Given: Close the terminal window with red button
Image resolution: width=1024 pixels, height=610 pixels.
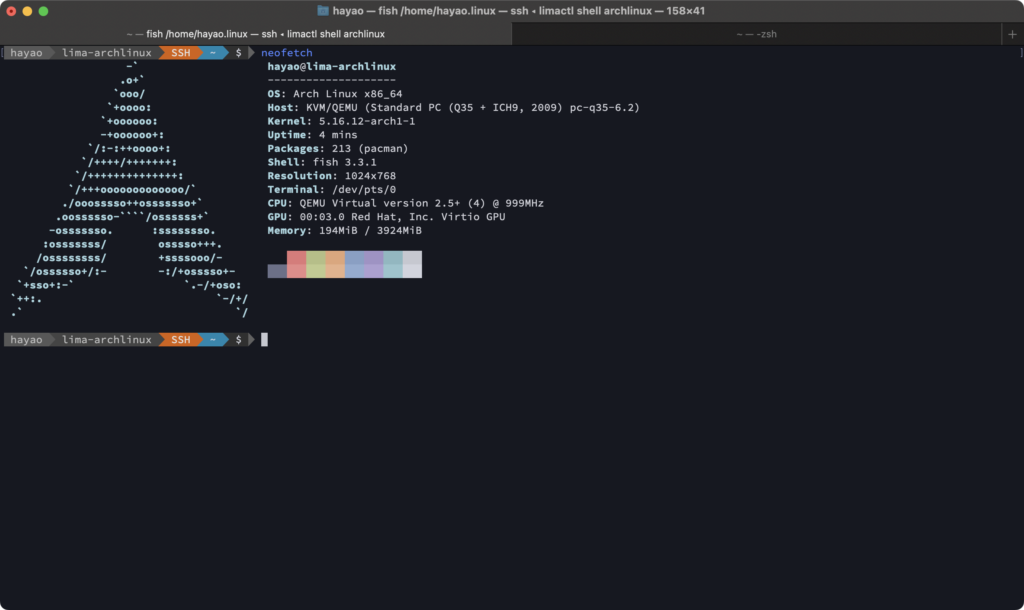Looking at the screenshot, I should click(12, 11).
